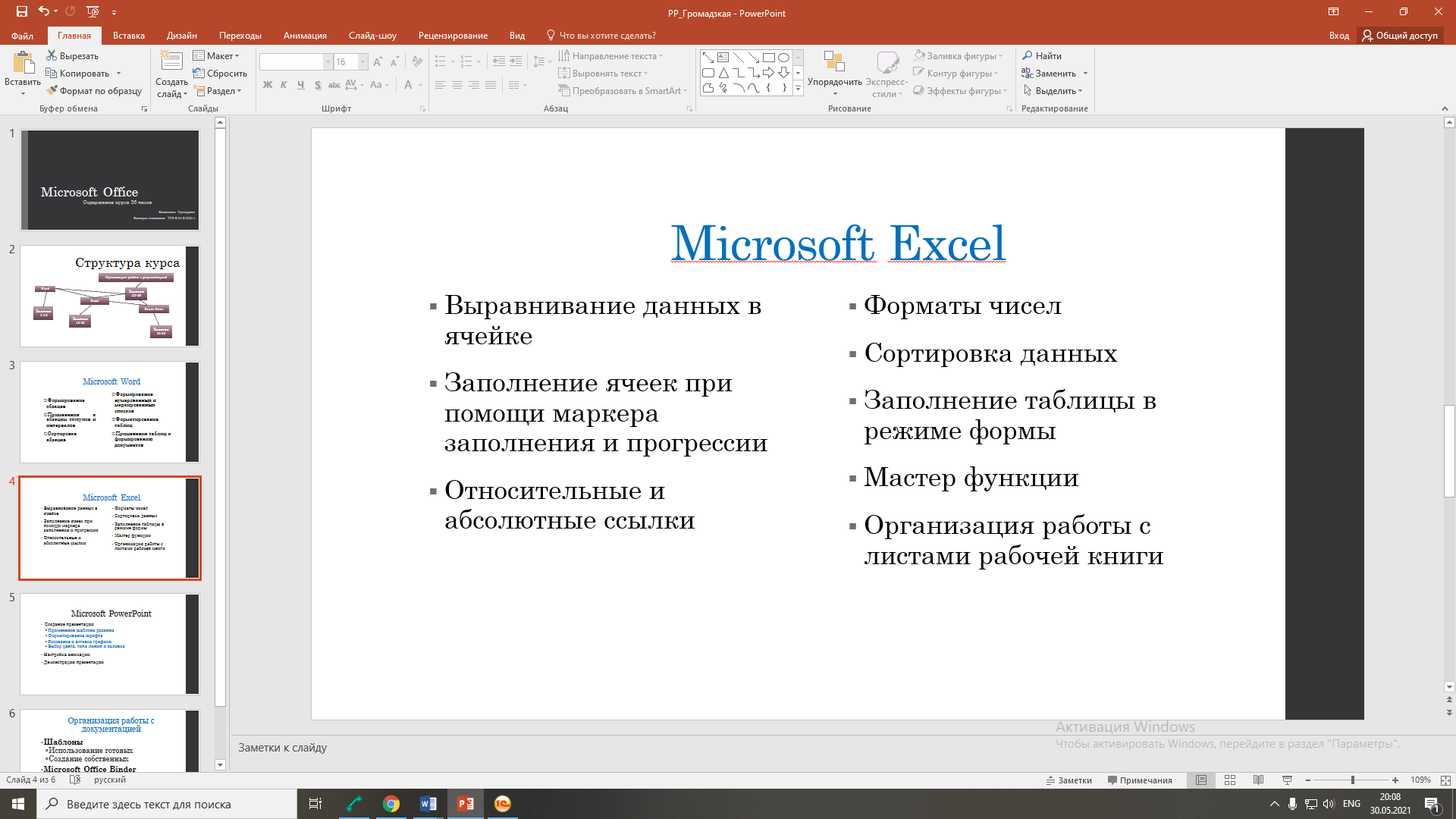
Task: Start slideshow icon in status bar
Action: tap(1287, 780)
